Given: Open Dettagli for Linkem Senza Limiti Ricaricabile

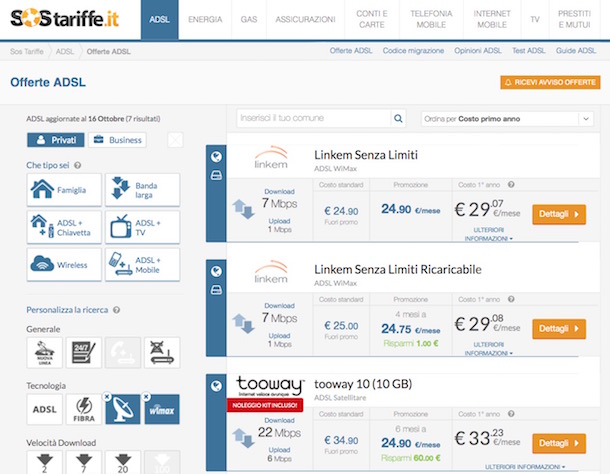Looking at the screenshot, I should (x=559, y=328).
